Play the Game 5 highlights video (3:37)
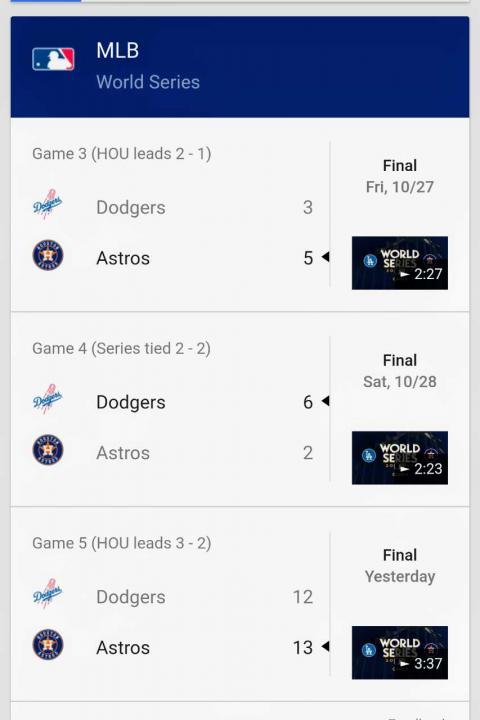Image resolution: width=480 pixels, height=720 pixels. [400, 652]
